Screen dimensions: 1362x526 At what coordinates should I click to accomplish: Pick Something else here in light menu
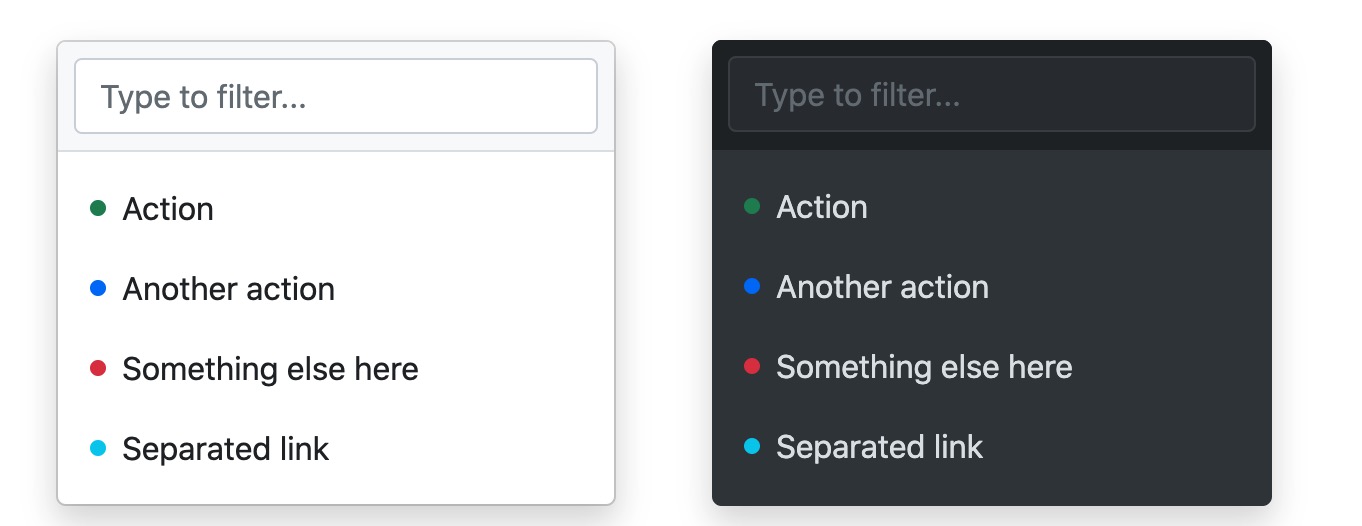pyautogui.click(x=270, y=369)
